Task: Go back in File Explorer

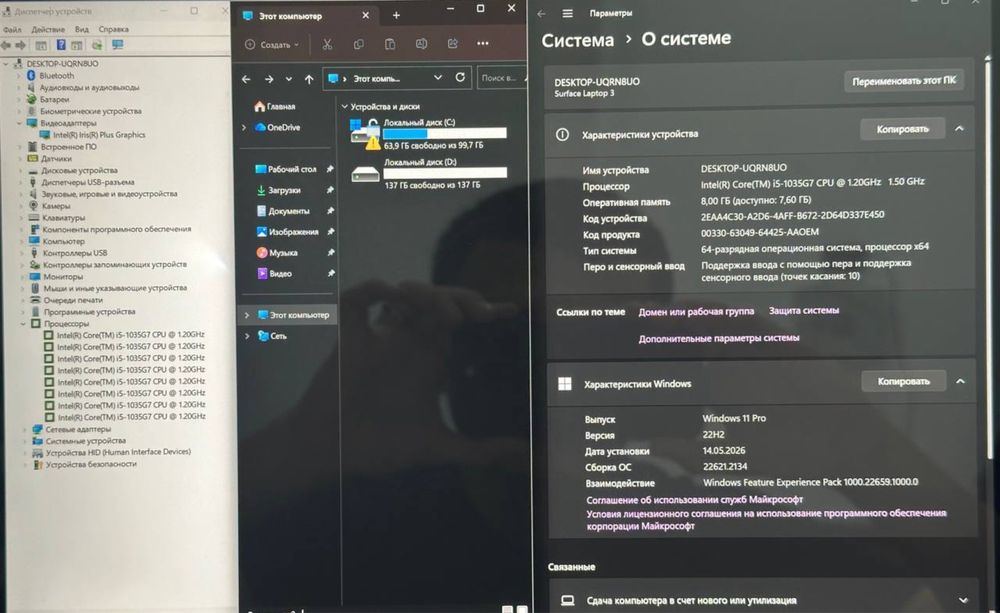Action: 246,79
